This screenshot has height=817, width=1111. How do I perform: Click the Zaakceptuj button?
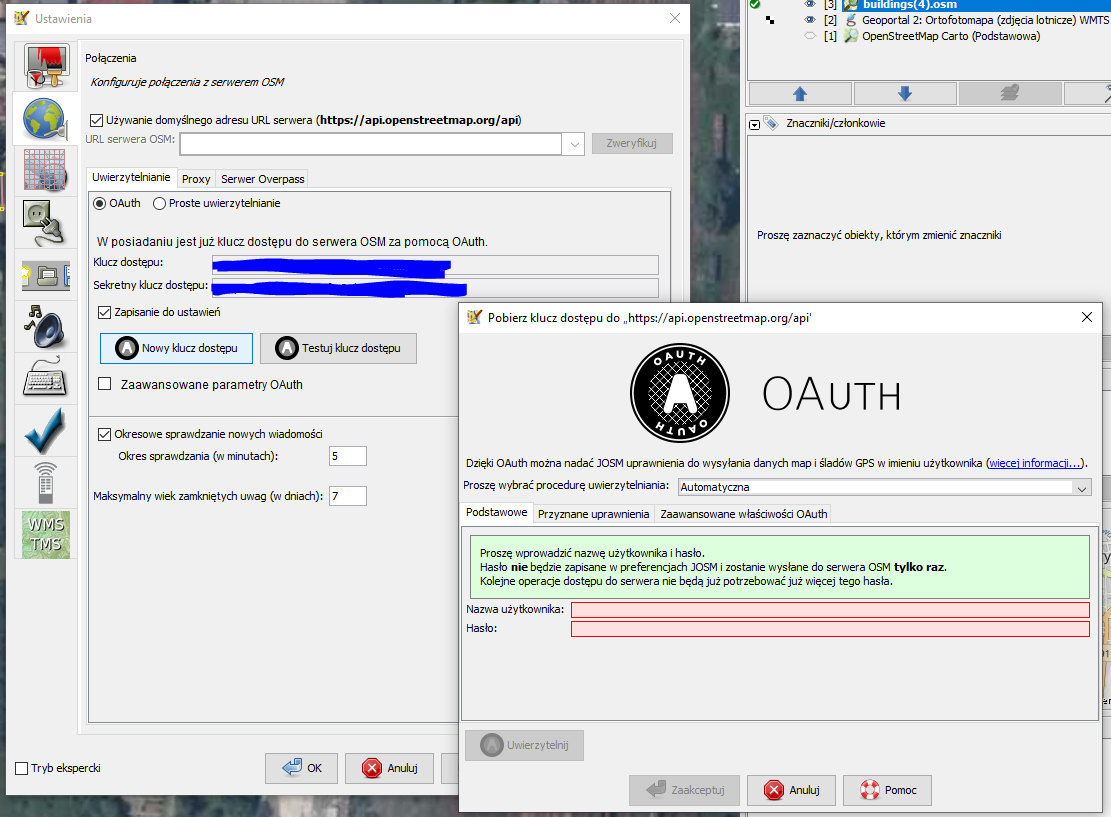pos(684,790)
